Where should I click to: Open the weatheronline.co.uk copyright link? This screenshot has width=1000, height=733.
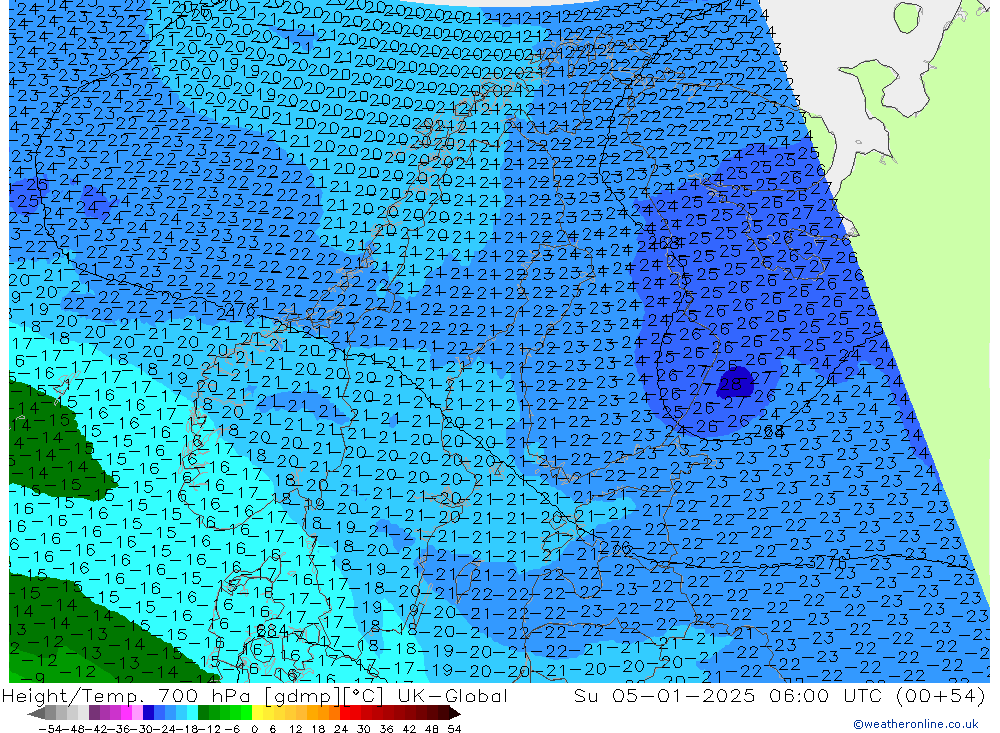(x=915, y=724)
